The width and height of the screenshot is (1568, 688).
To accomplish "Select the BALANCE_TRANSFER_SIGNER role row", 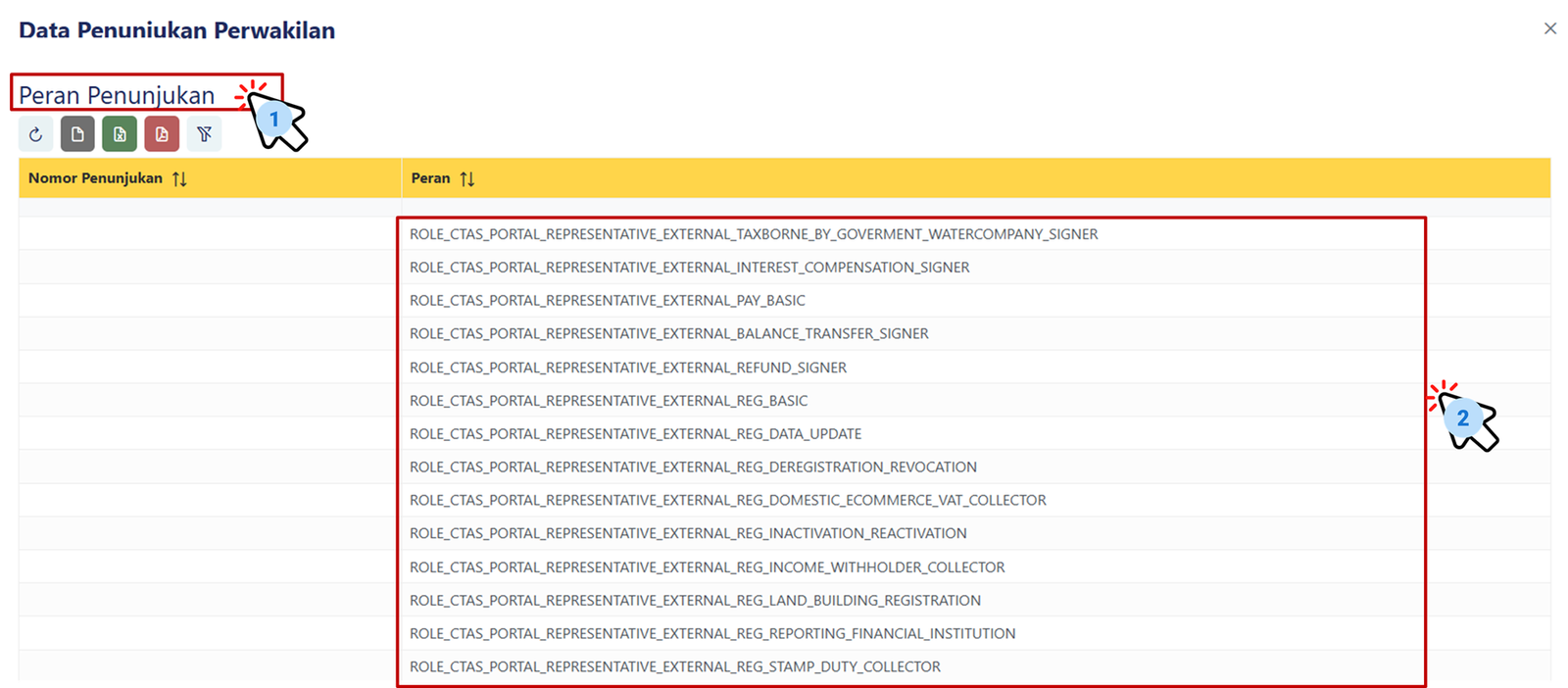I will tap(668, 334).
